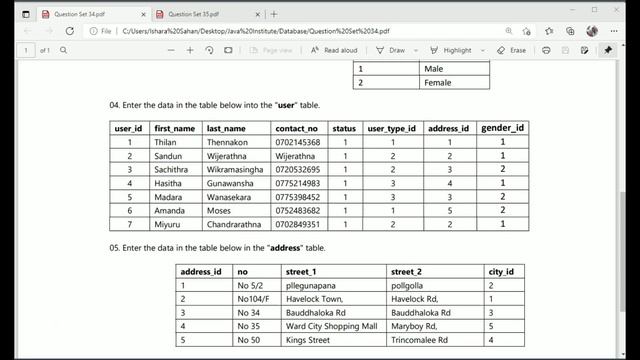Open the tab actions menu icon

coord(26,14)
